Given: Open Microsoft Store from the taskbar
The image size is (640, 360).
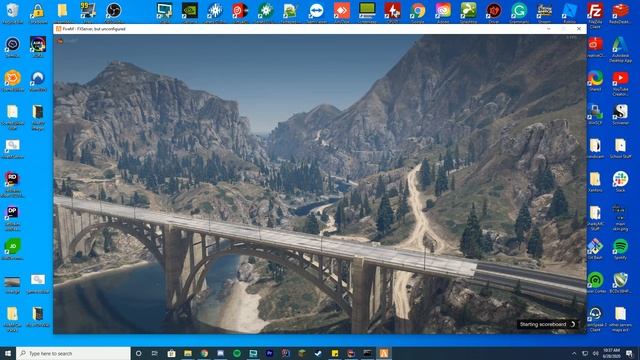Looking at the screenshot, I should coord(171,353).
